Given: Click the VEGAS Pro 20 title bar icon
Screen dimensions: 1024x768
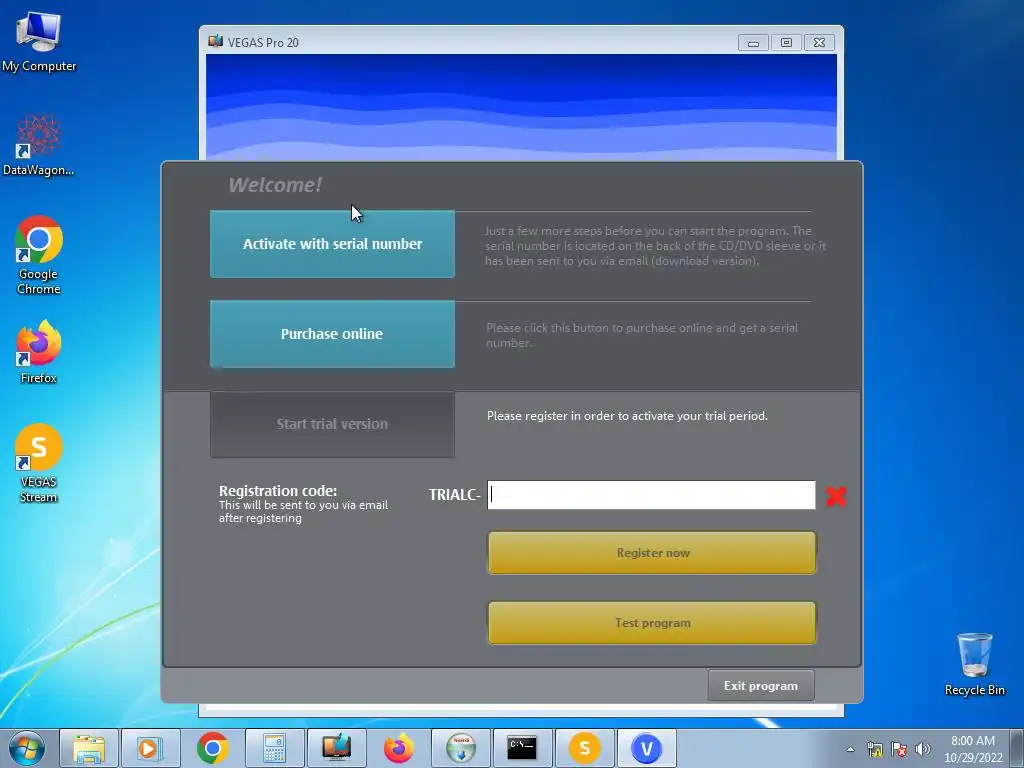Looking at the screenshot, I should point(216,42).
